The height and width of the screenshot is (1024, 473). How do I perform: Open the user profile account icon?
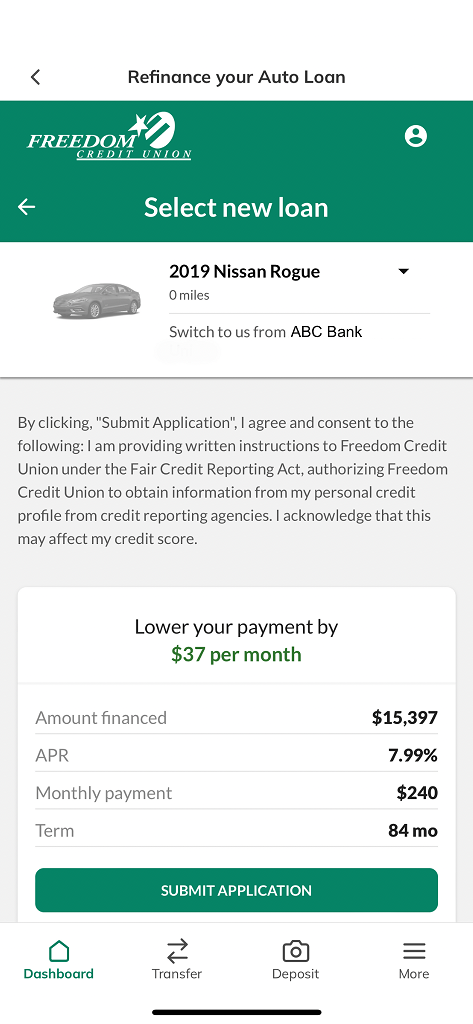(416, 136)
